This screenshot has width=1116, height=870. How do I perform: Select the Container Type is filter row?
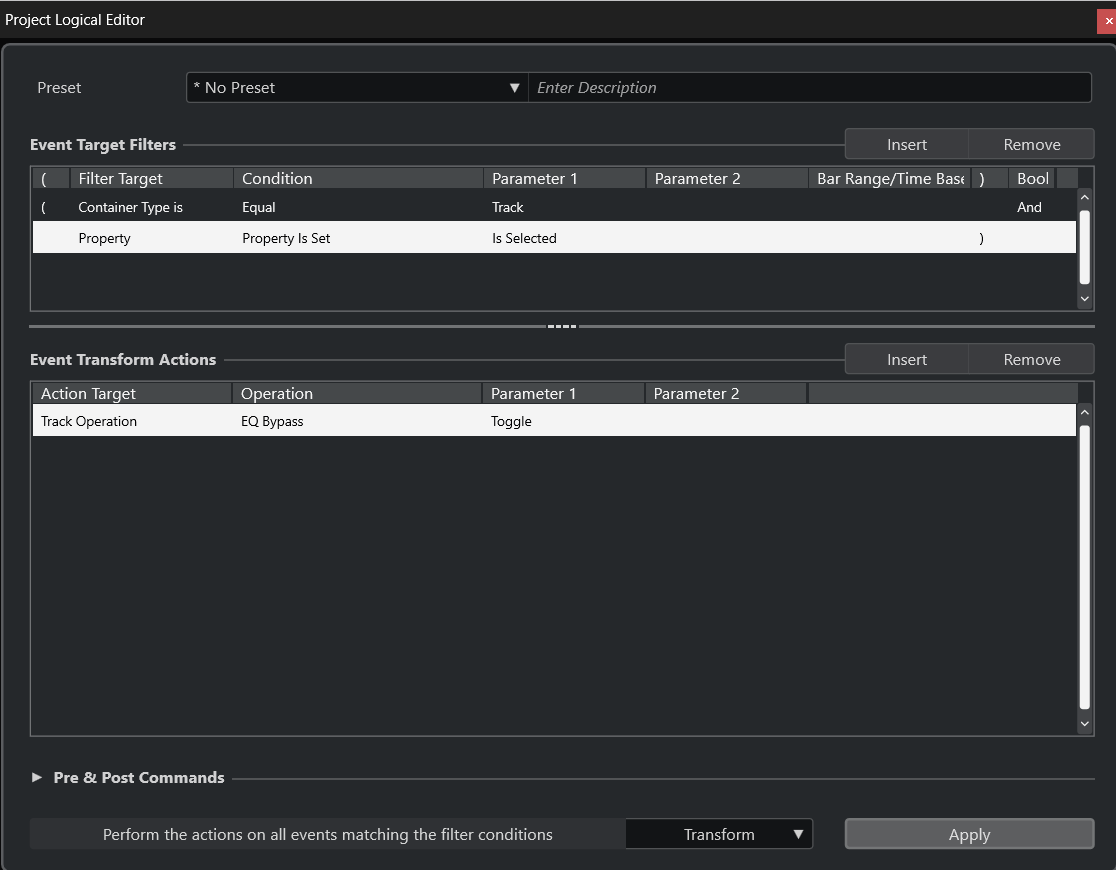point(130,208)
